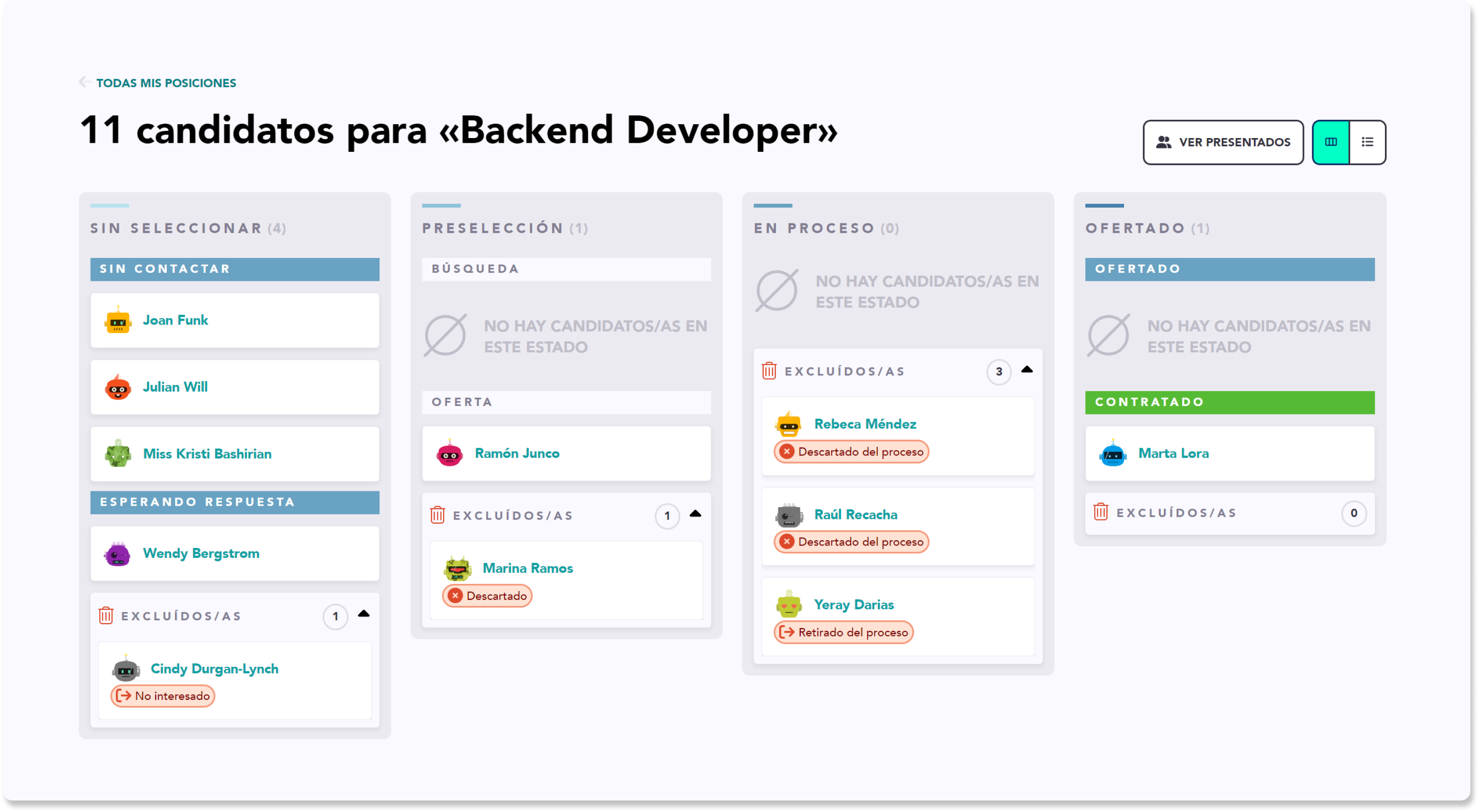Click Joan Funk's yellow robot avatar
This screenshot has width=1479, height=812.
[117, 320]
